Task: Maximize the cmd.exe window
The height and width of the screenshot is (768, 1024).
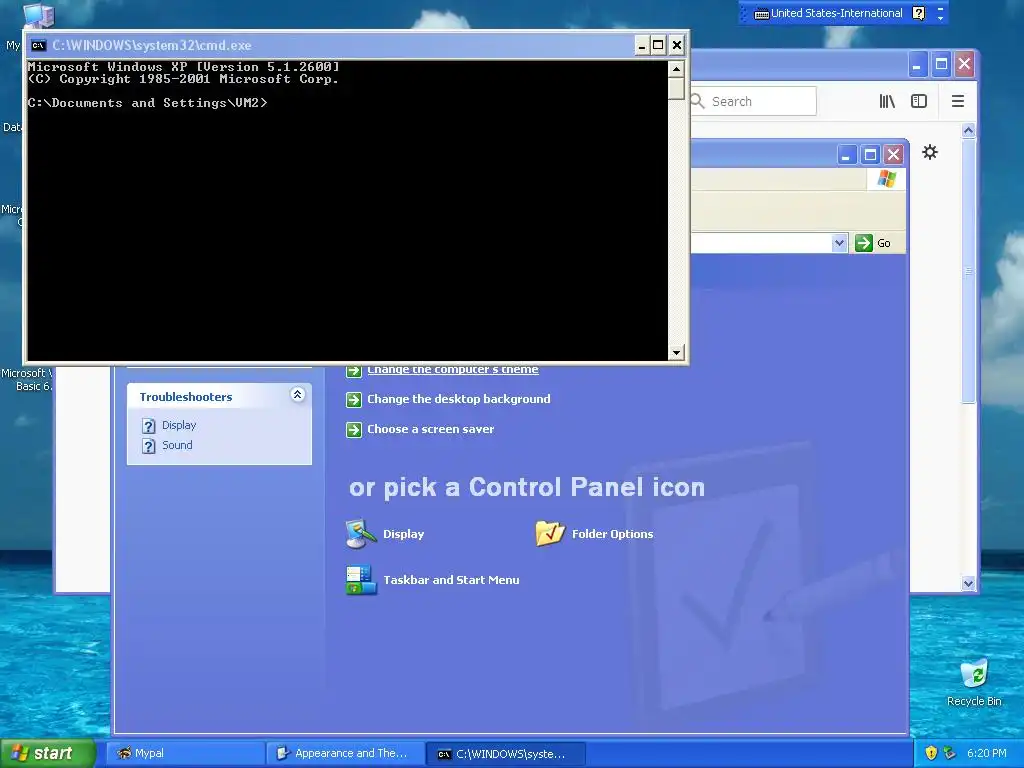Action: (658, 45)
